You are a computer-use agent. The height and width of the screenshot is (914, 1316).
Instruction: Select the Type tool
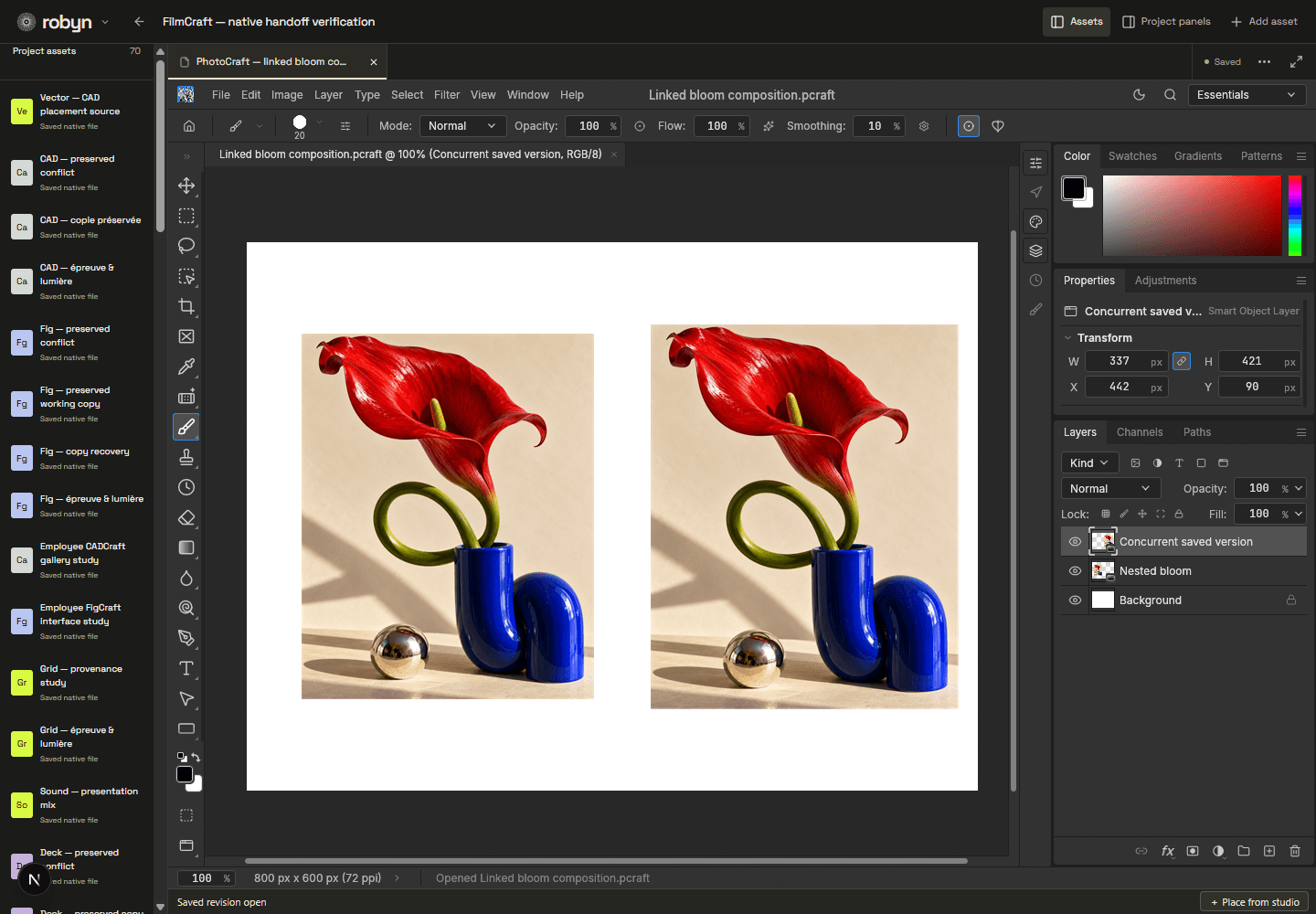click(x=186, y=668)
